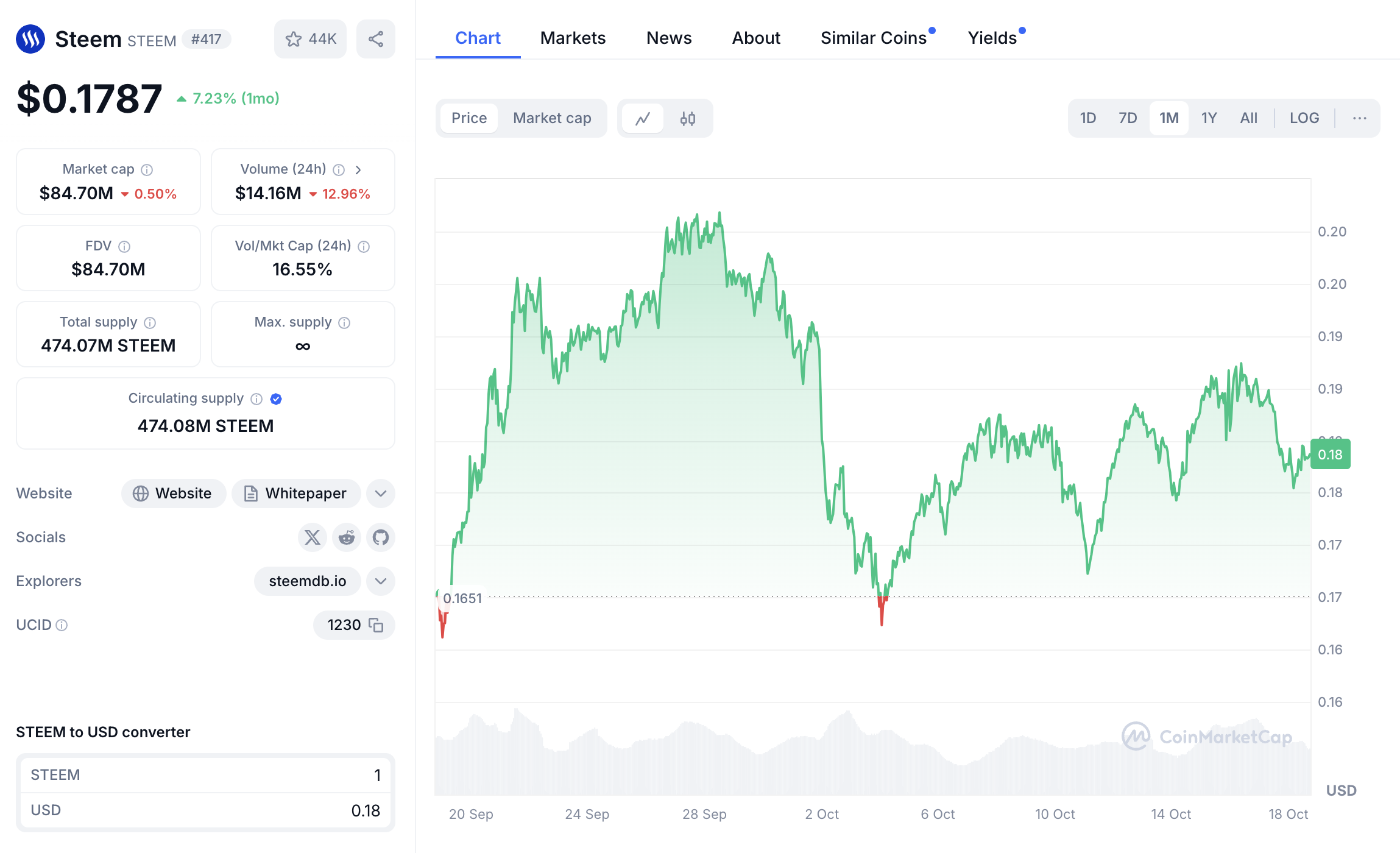Select the line chart view icon

coord(643,118)
